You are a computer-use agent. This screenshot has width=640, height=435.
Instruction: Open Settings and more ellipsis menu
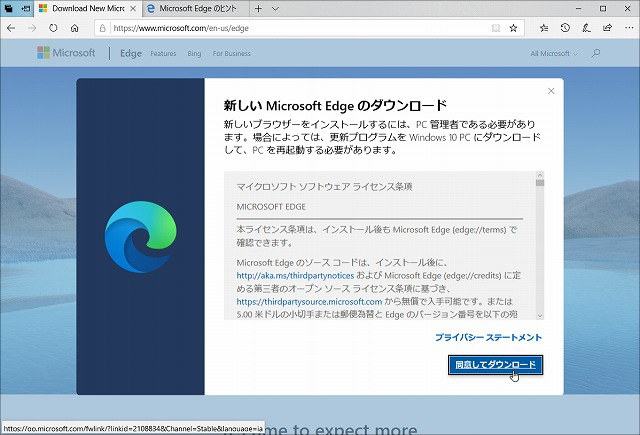pyautogui.click(x=626, y=28)
